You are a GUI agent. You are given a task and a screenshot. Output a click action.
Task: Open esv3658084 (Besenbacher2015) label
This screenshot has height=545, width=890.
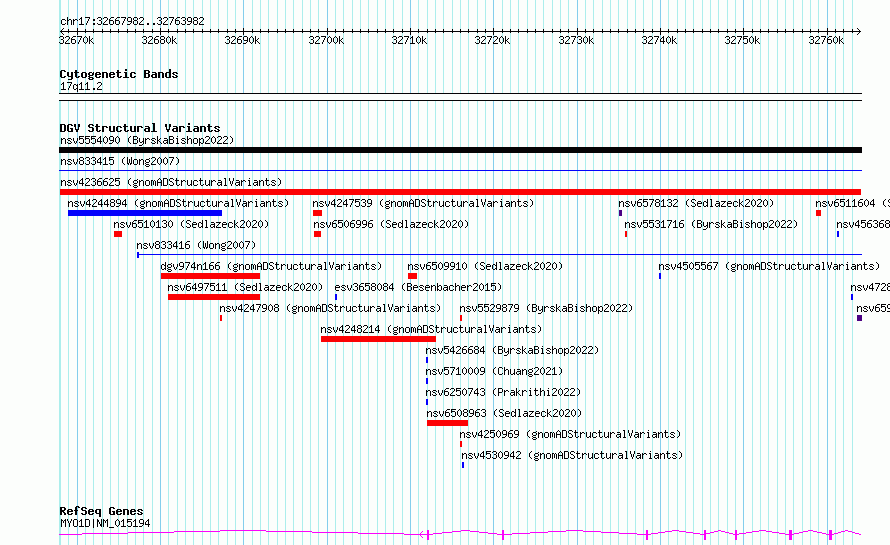[x=418, y=287]
